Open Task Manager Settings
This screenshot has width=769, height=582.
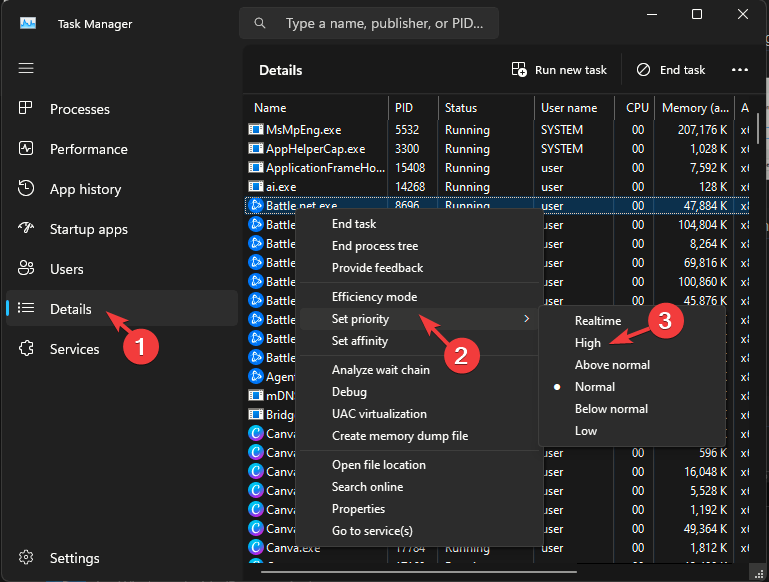(122, 558)
